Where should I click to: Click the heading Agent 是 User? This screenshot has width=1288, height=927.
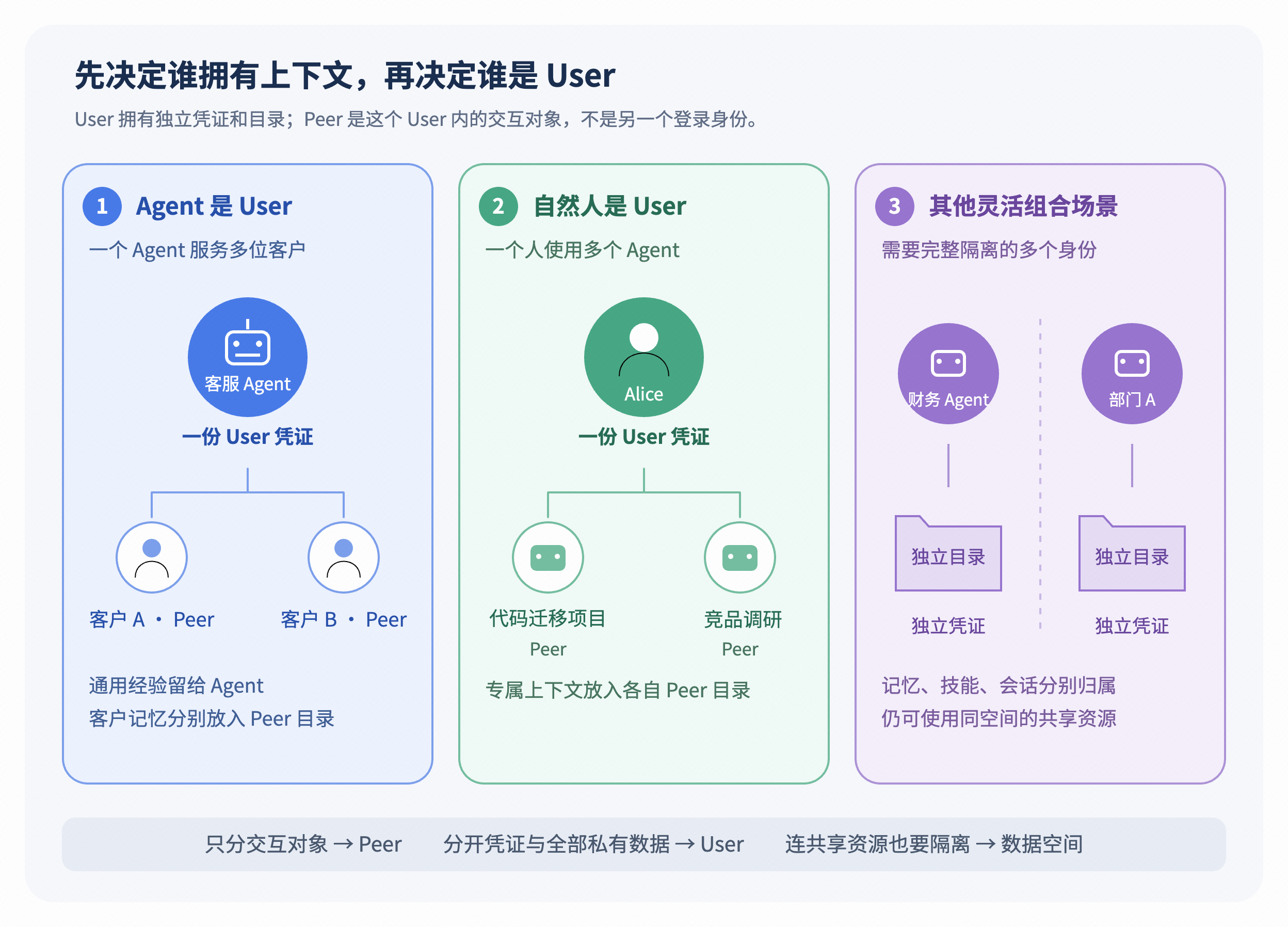(214, 206)
